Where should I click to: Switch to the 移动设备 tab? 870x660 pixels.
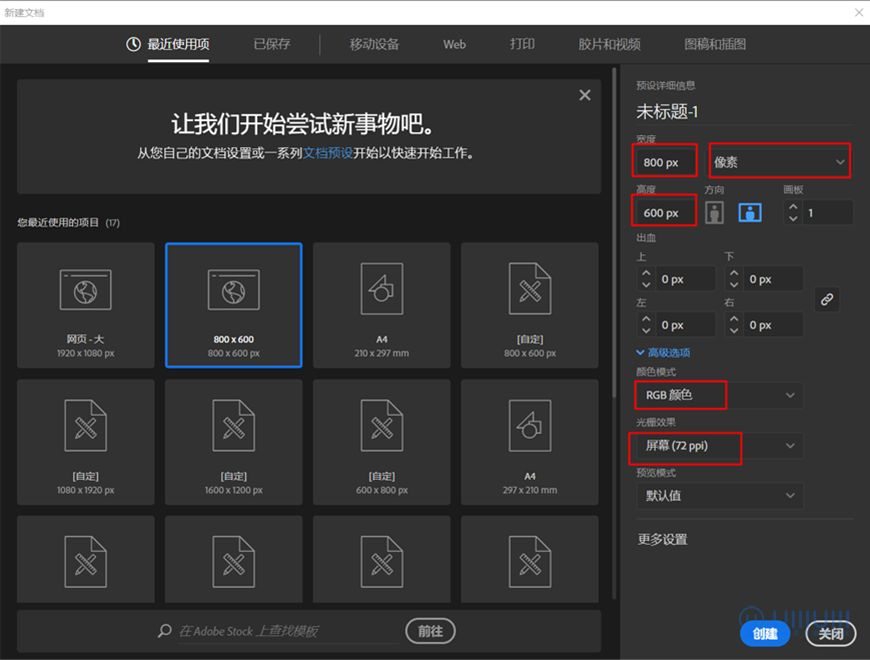[375, 44]
